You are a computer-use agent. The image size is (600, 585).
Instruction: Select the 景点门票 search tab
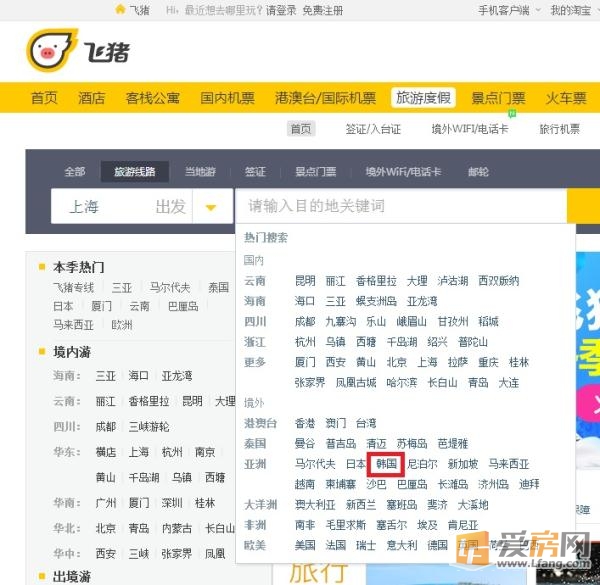(x=316, y=171)
